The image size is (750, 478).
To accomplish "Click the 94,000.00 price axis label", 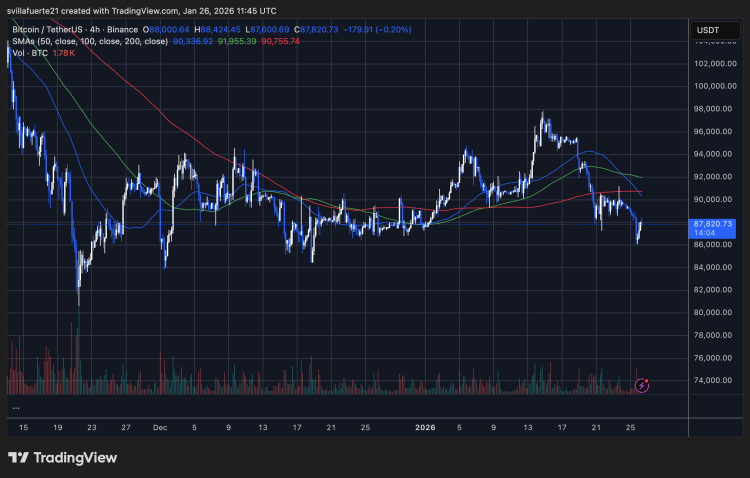I will click(713, 154).
